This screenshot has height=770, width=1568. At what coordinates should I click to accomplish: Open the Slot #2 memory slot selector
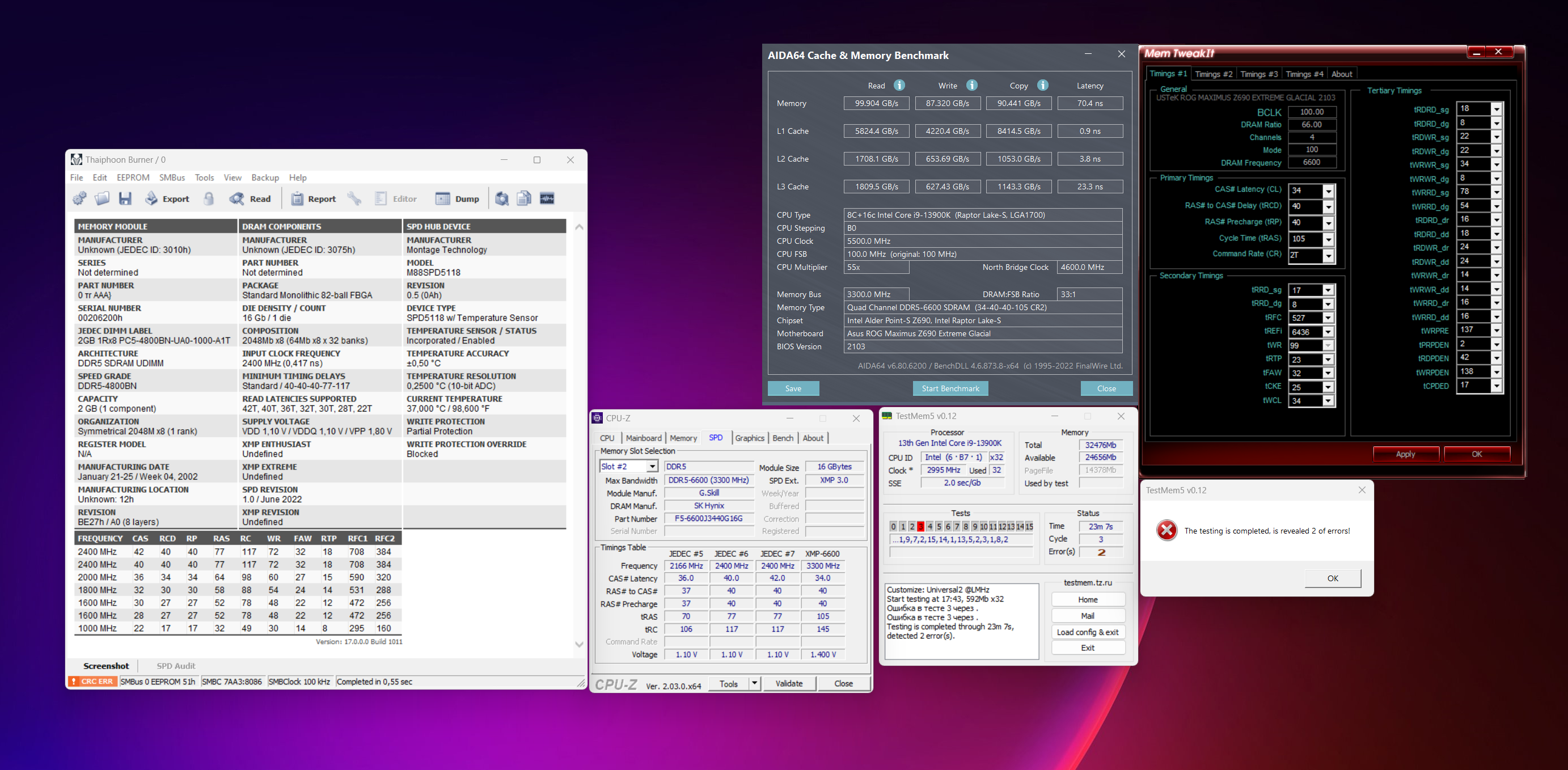[652, 467]
